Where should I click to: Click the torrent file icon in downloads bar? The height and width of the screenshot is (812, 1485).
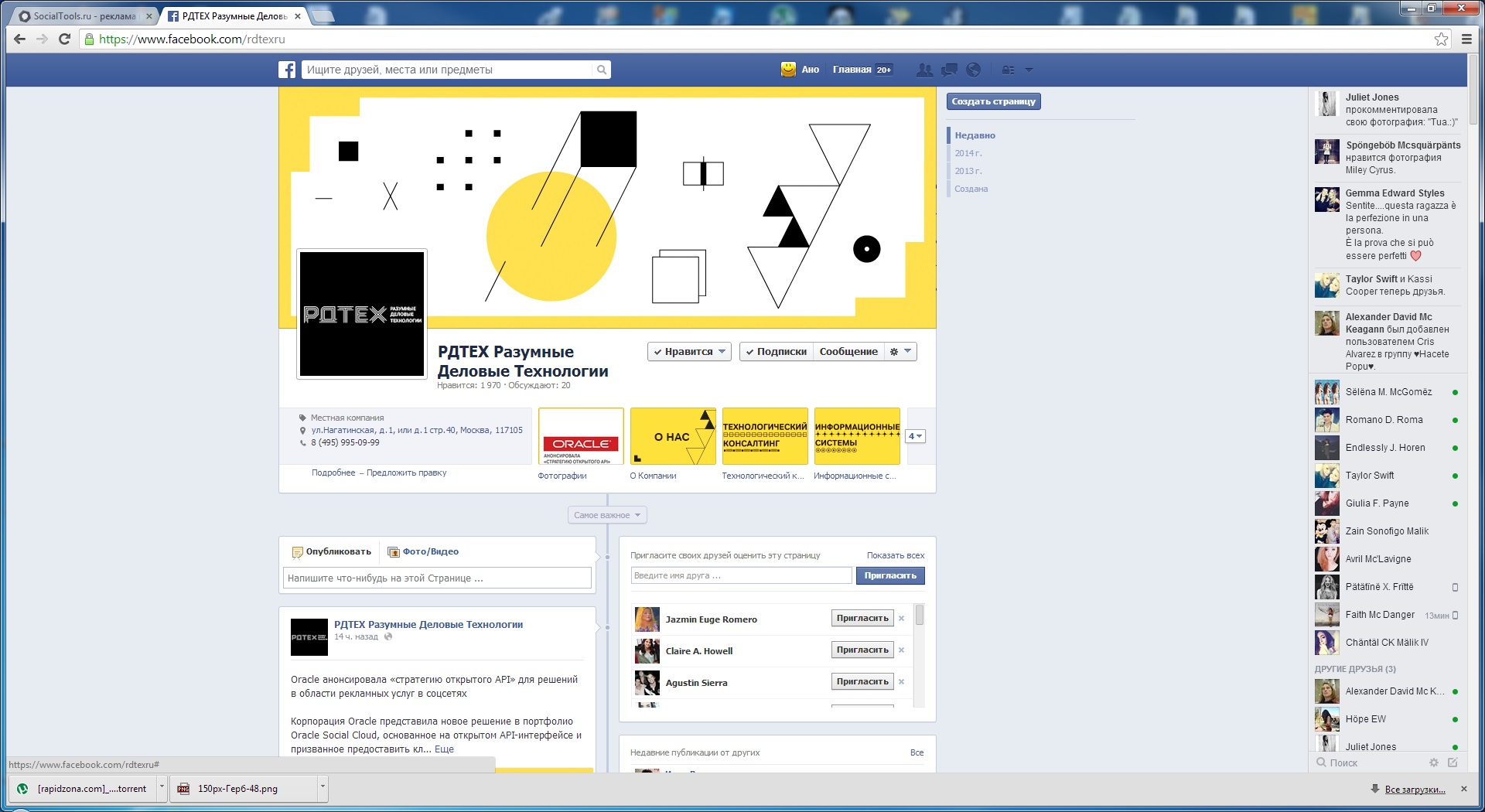(22, 789)
